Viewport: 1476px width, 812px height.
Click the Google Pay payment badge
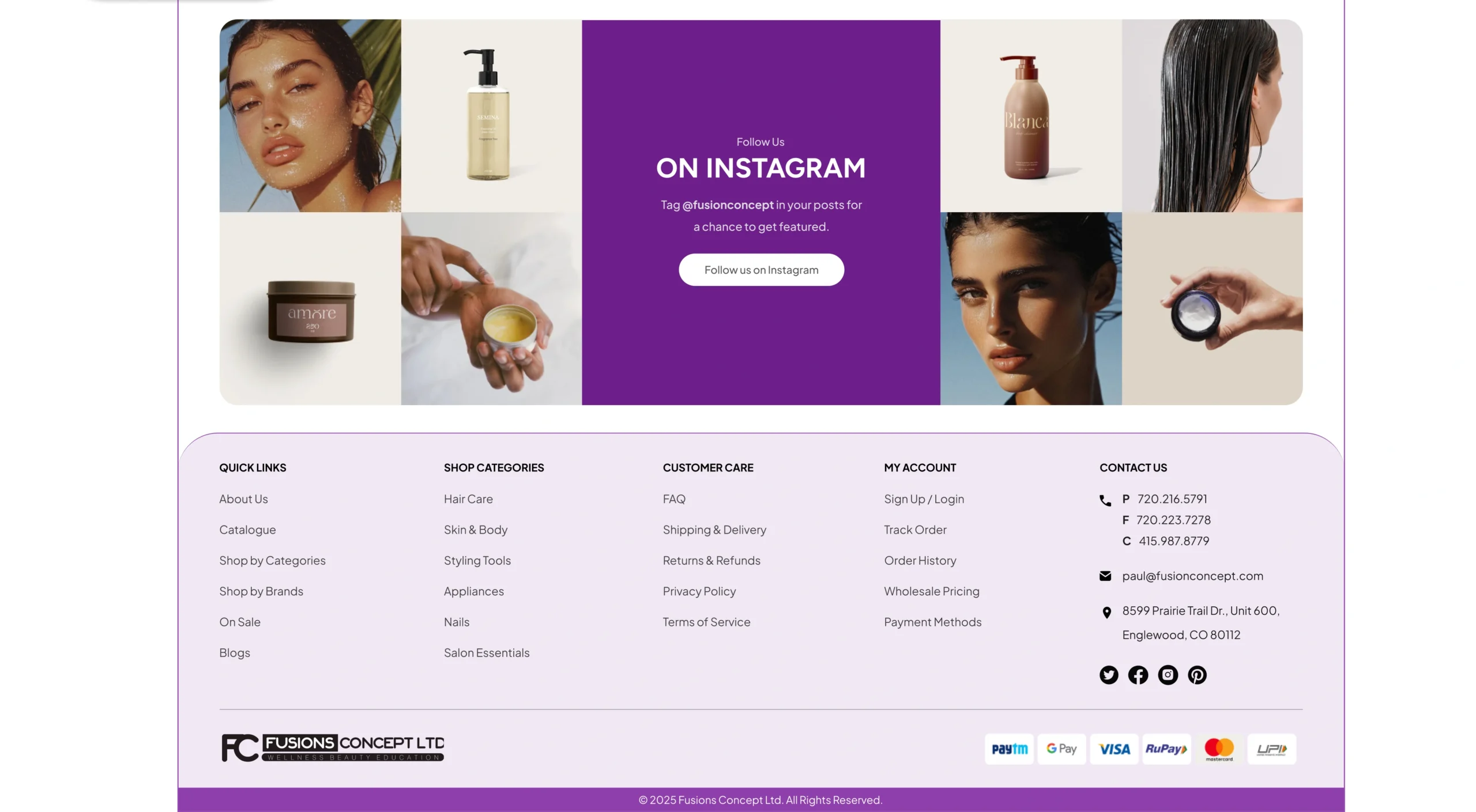1061,749
